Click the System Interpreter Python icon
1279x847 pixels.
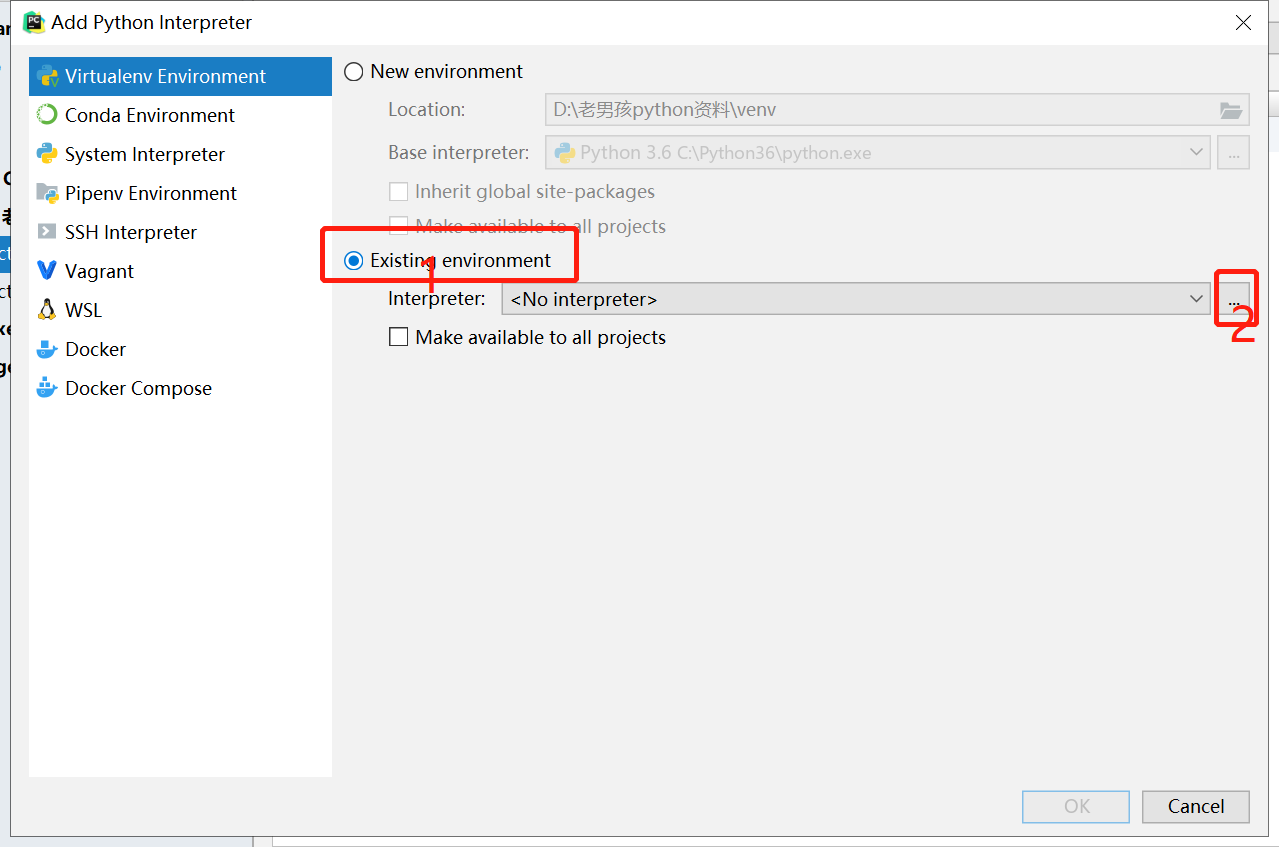coord(47,154)
